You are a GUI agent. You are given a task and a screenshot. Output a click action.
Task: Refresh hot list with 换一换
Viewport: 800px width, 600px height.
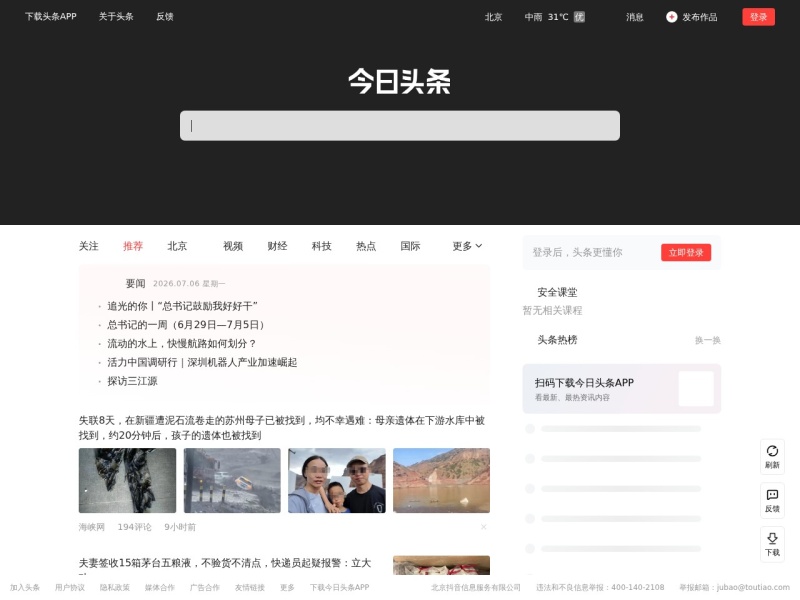[708, 340]
